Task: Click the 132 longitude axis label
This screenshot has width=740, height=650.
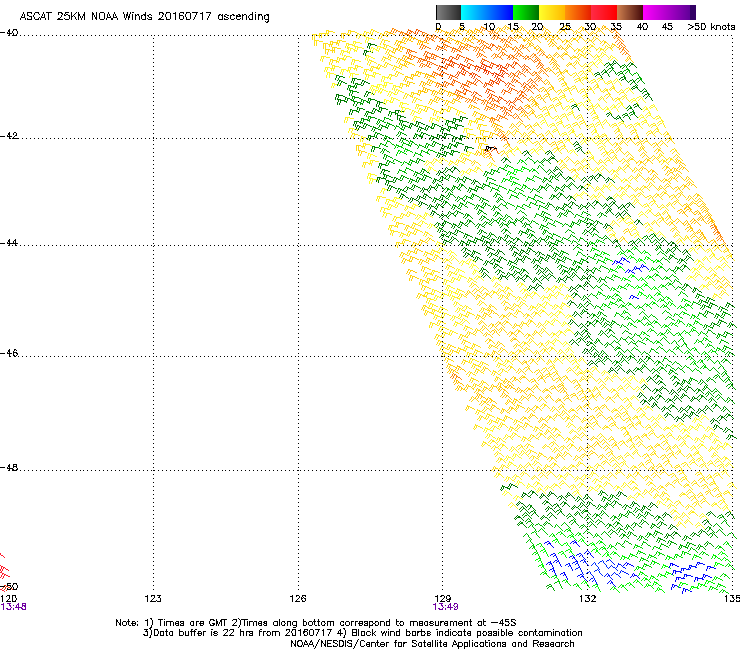Action: pos(588,599)
